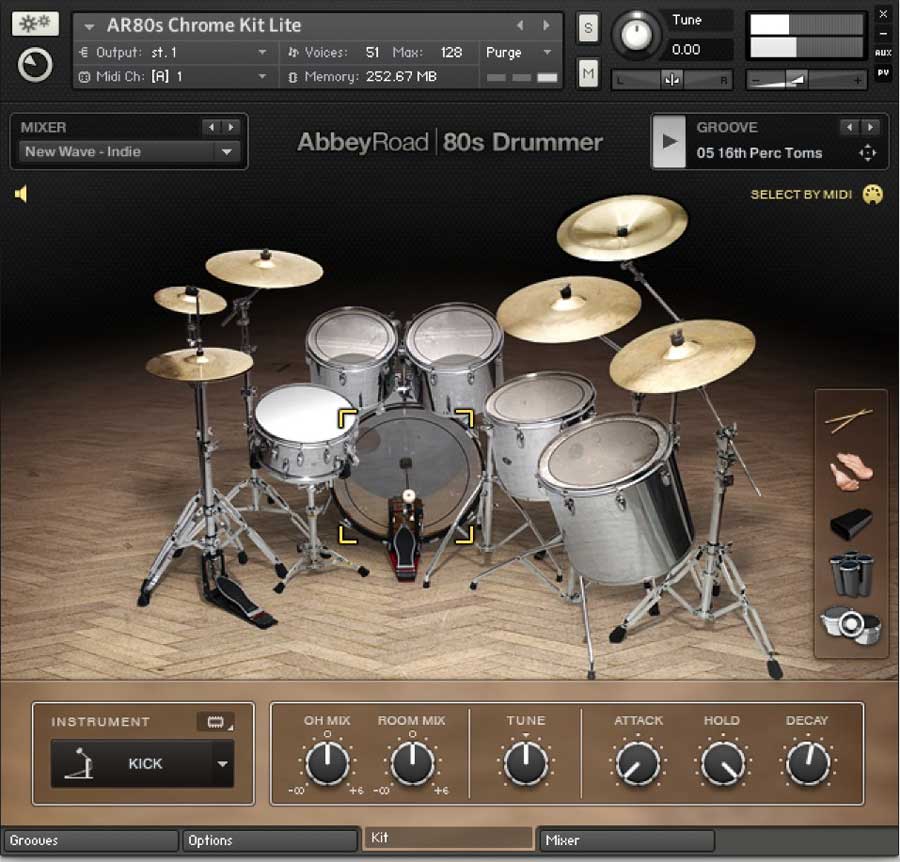Image resolution: width=900 pixels, height=862 pixels.
Task: Go to next groove
Action: click(x=870, y=127)
